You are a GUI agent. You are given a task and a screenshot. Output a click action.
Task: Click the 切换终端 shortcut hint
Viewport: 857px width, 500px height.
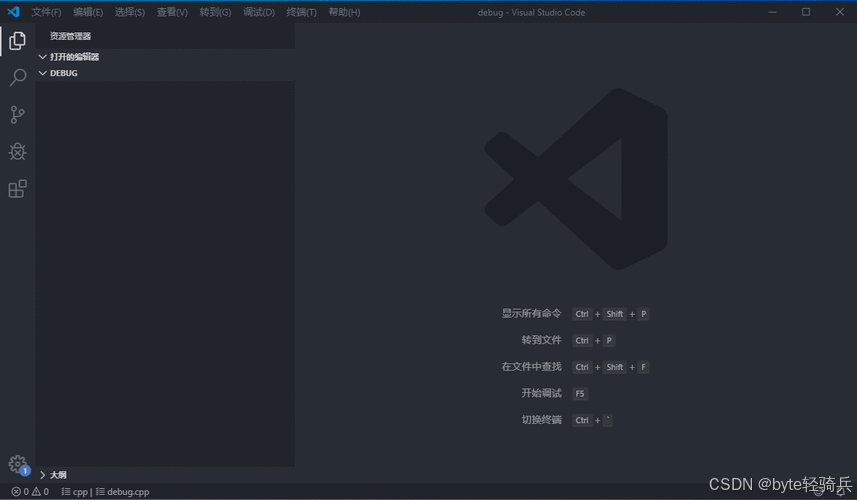(x=541, y=420)
